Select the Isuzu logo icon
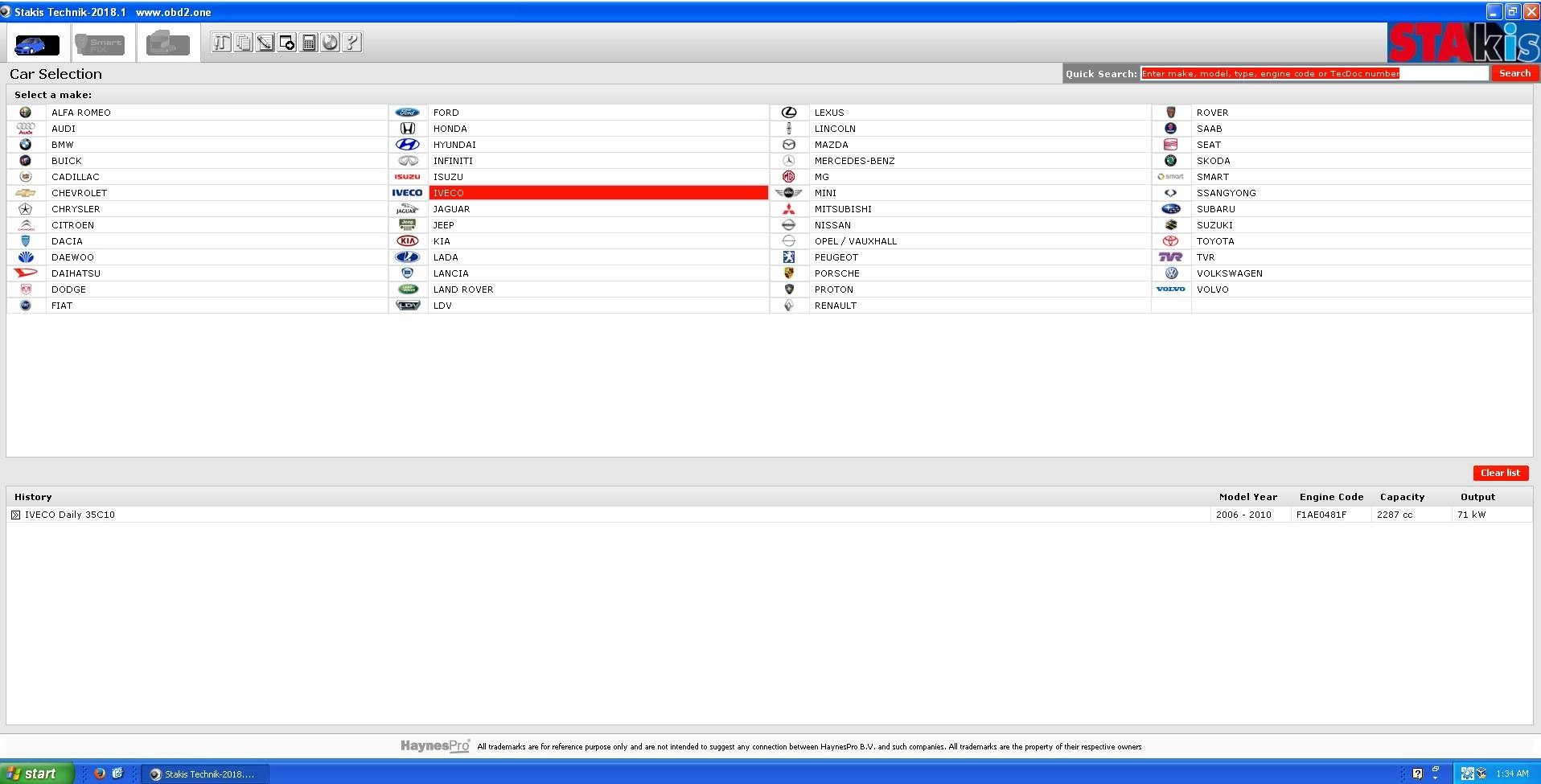The height and width of the screenshot is (784, 1541). click(x=407, y=177)
